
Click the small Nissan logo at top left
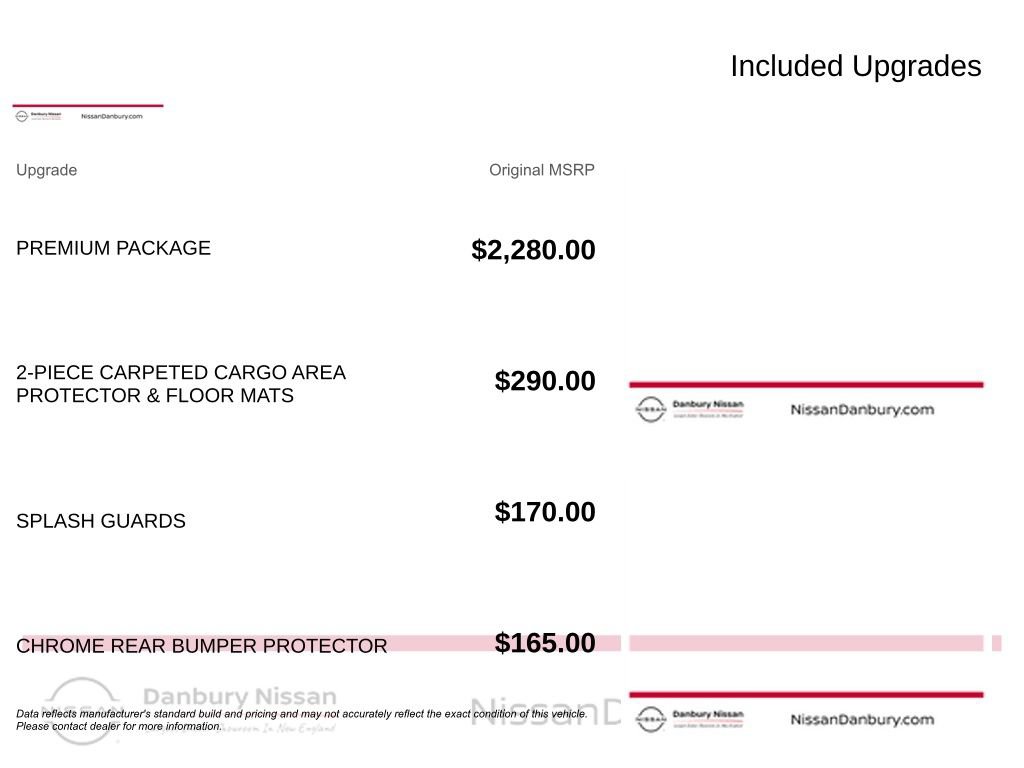tap(22, 116)
